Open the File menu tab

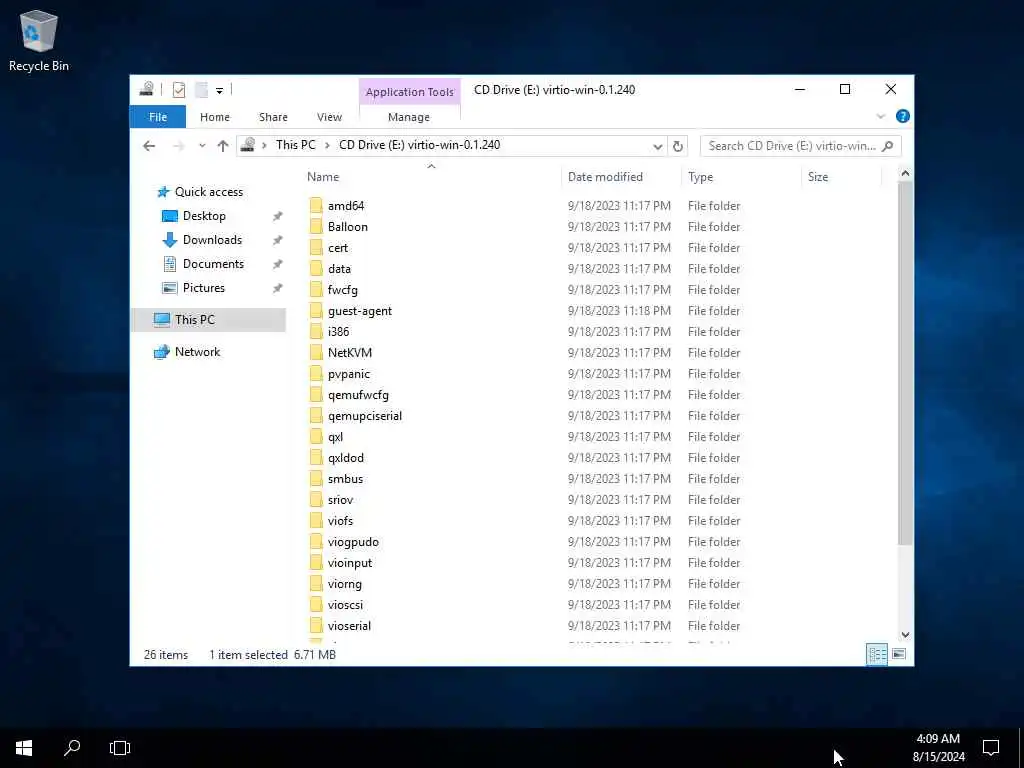tap(158, 117)
